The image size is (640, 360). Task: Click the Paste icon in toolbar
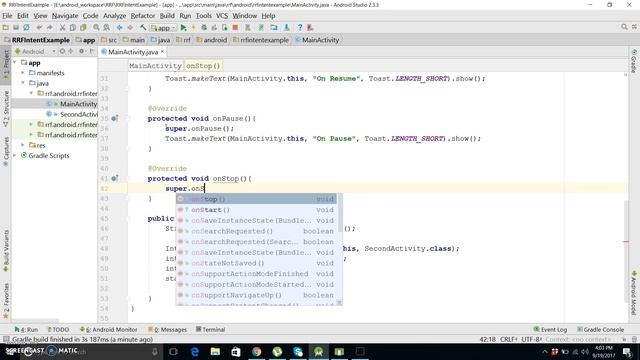click(x=83, y=28)
